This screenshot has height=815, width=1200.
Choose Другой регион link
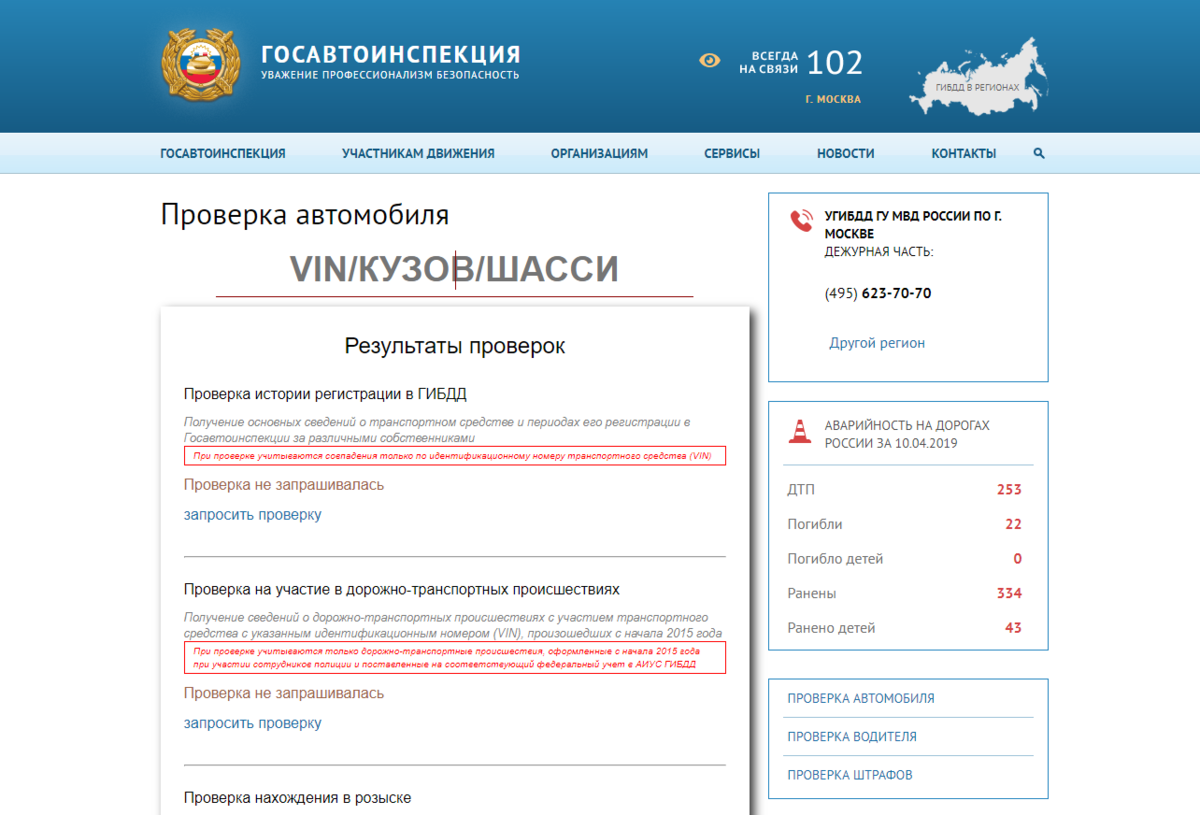point(877,343)
